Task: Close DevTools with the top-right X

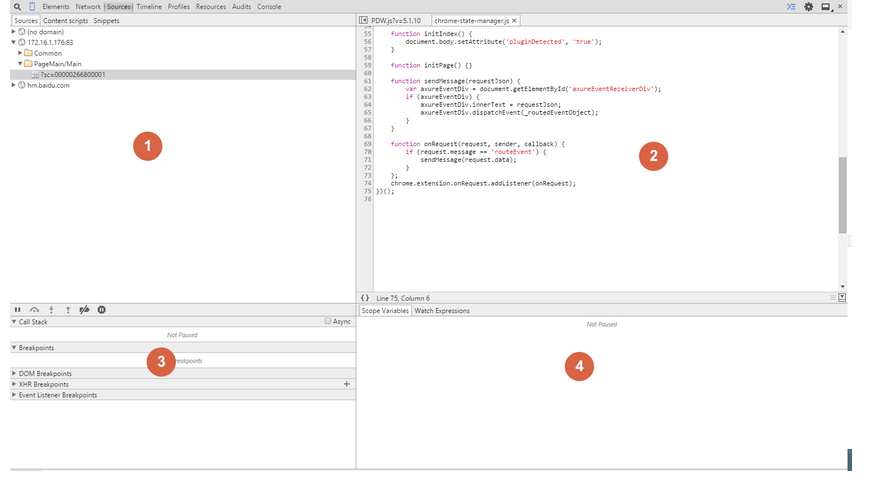Action: (x=840, y=6)
